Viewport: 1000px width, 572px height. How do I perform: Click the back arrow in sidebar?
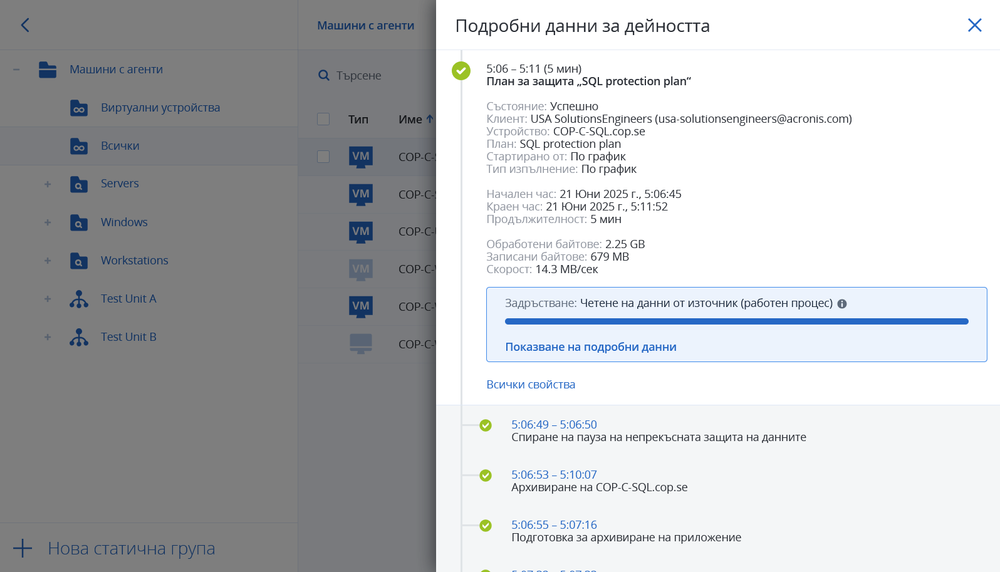coord(25,25)
